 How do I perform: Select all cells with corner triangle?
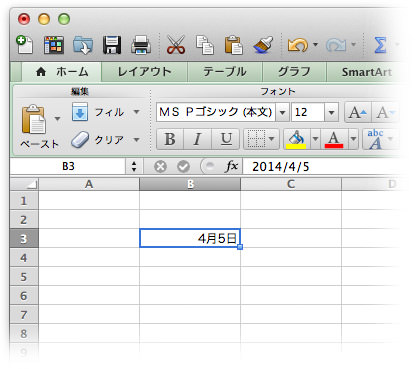24,184
